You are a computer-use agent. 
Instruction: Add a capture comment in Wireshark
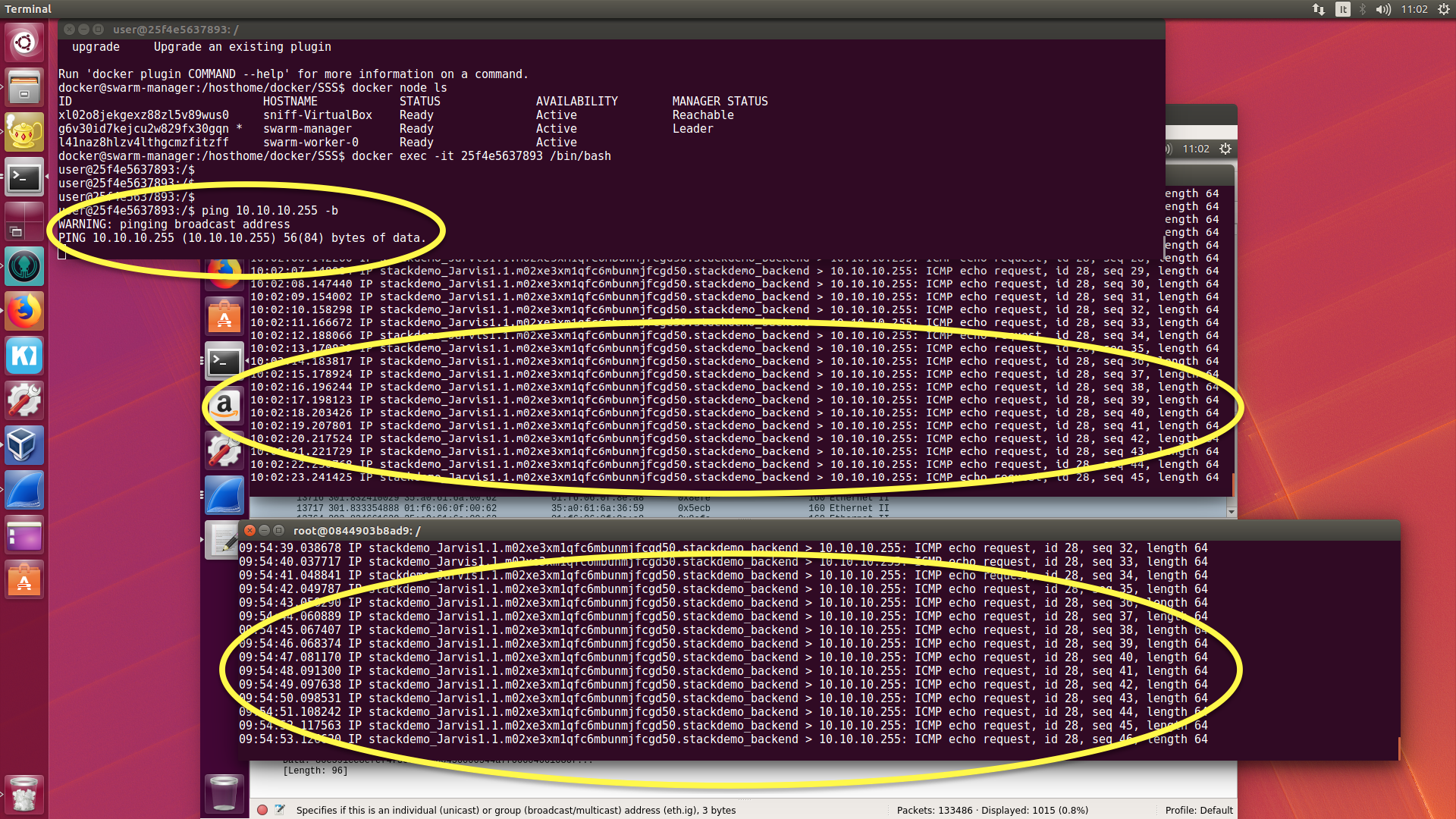click(281, 810)
